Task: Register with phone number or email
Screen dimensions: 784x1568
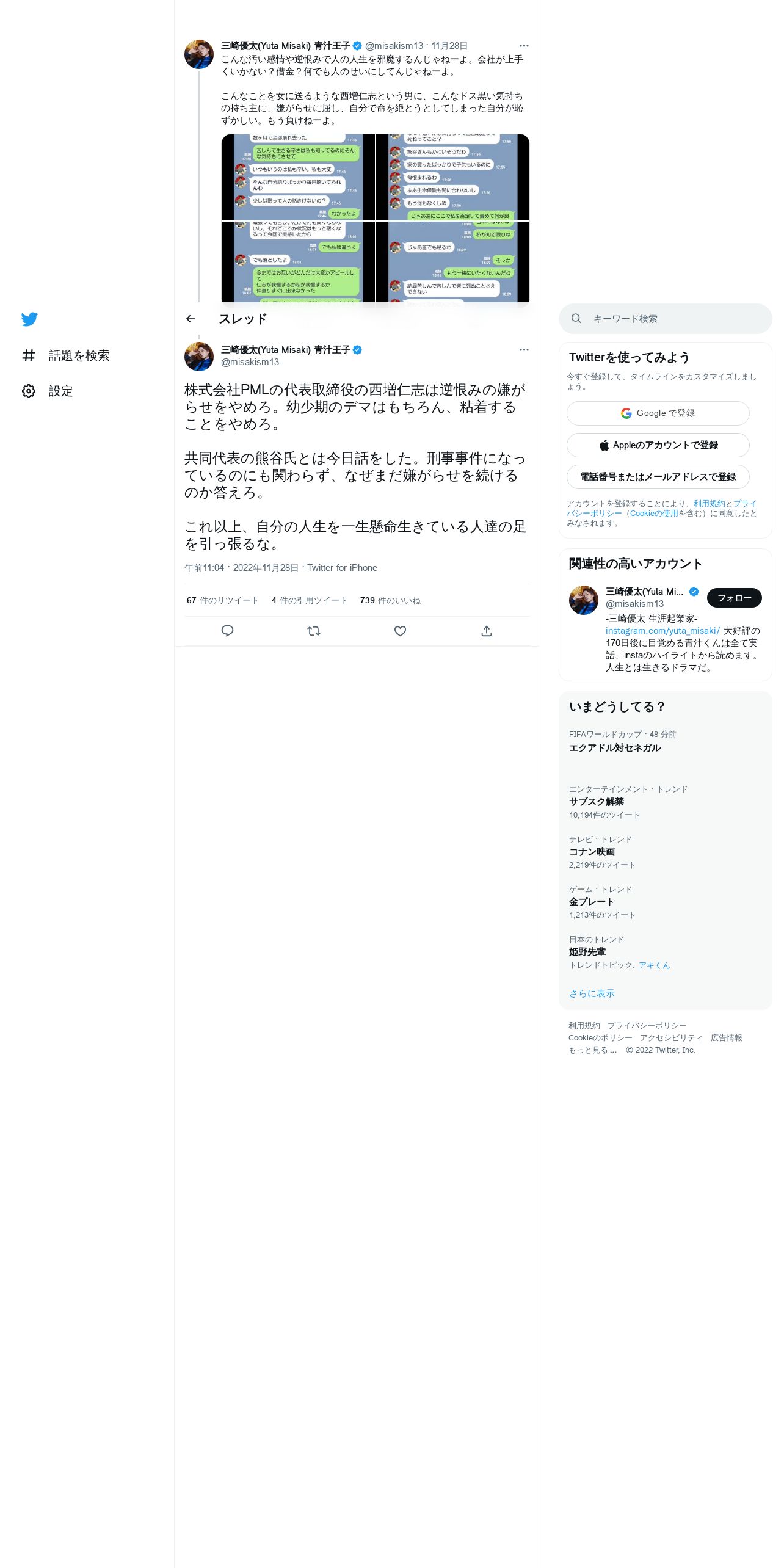Action: pos(658,477)
